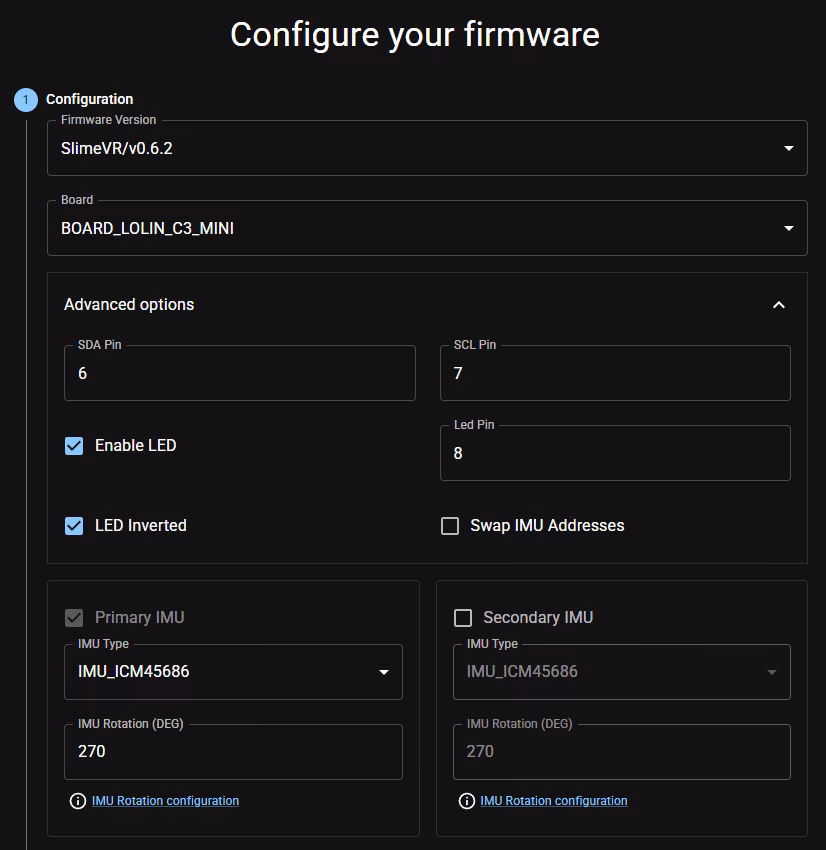The image size is (826, 850).
Task: Enable the Swap IMU Addresses checkbox
Action: [450, 526]
